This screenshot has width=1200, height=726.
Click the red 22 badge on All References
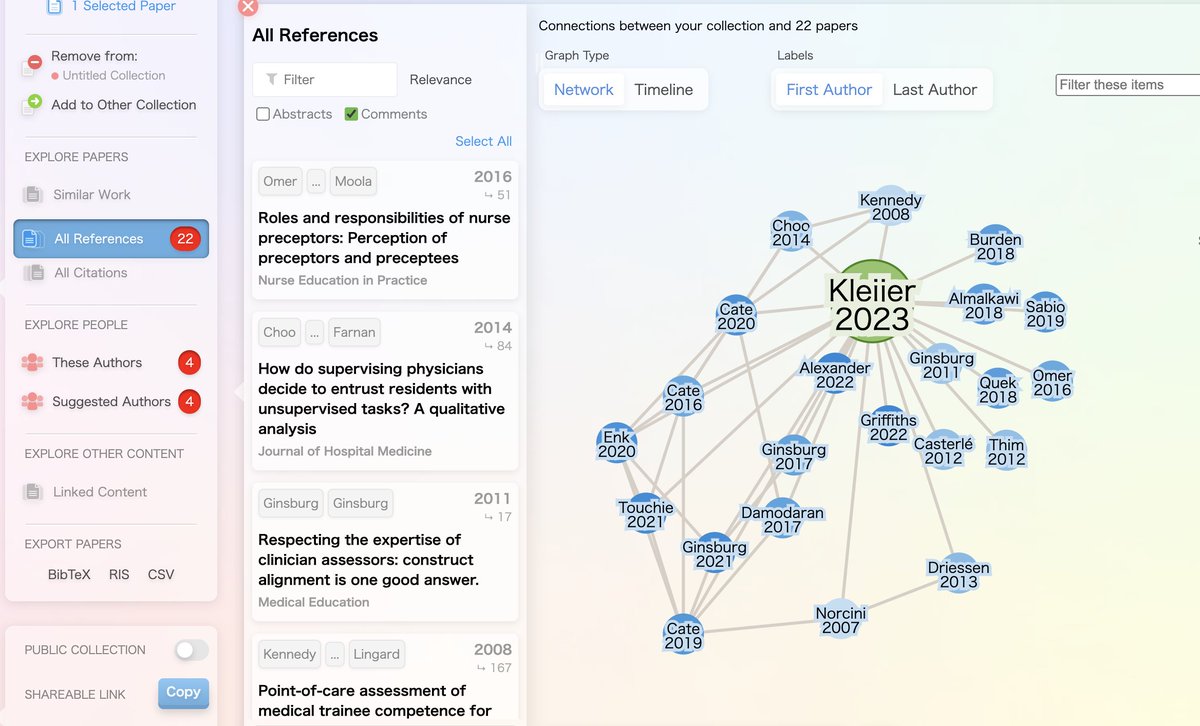click(x=185, y=239)
